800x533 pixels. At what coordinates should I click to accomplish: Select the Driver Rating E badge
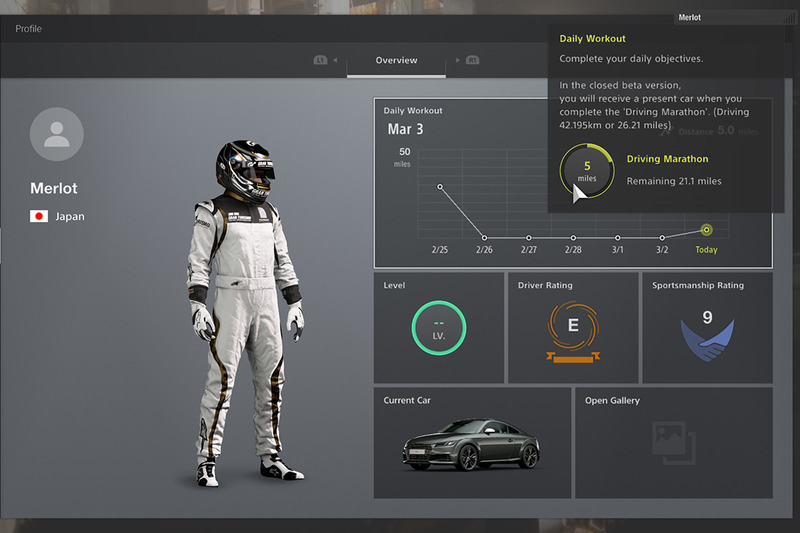click(573, 327)
